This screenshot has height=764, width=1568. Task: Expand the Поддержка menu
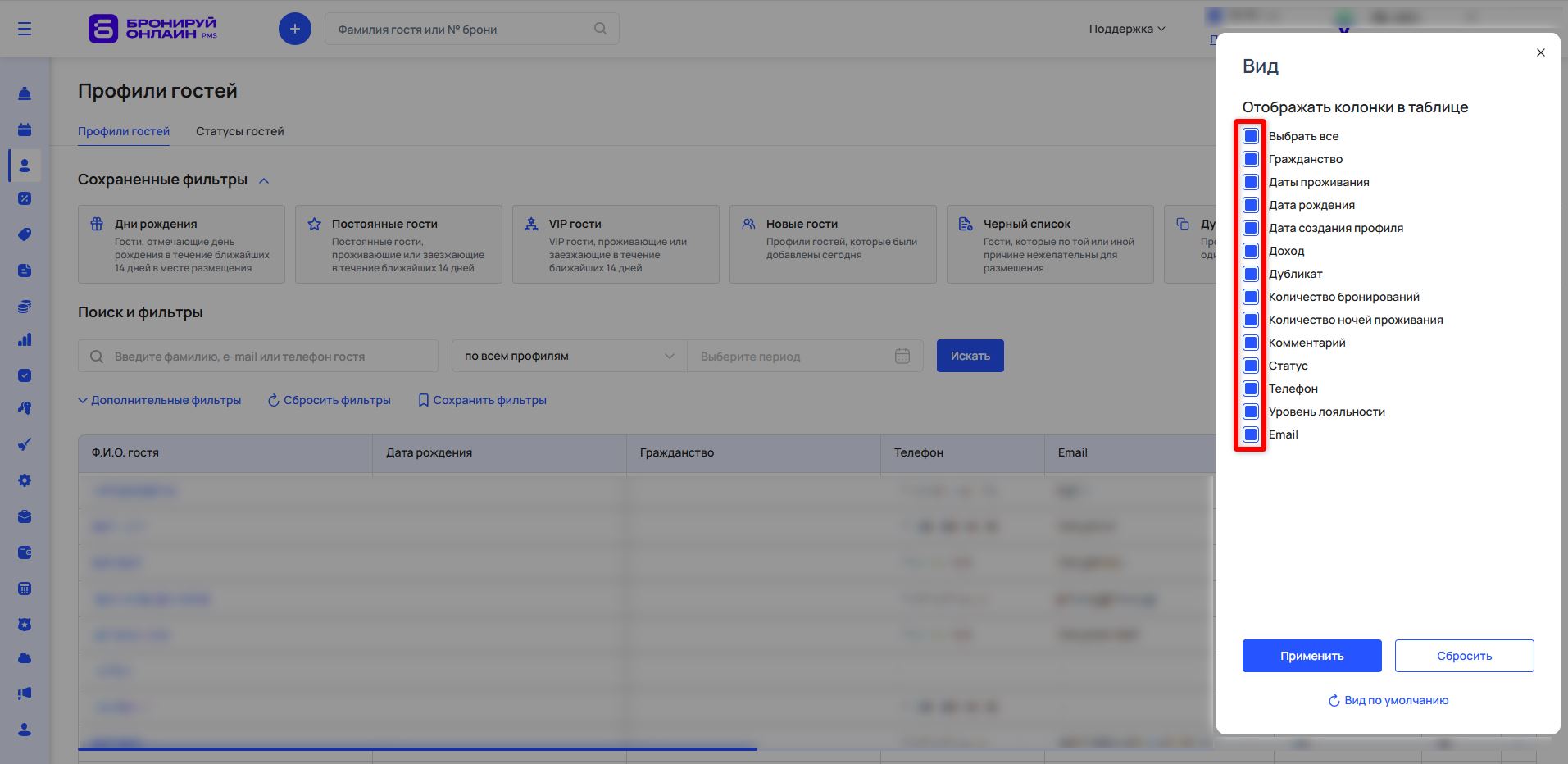pos(1126,29)
